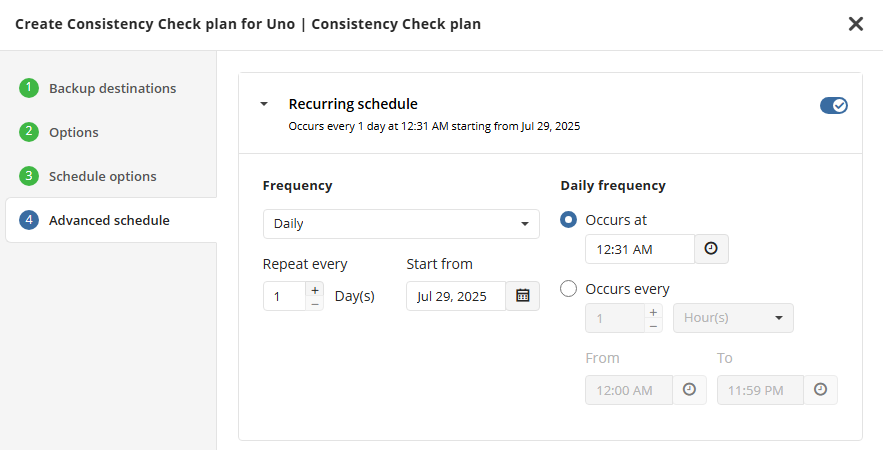Select the Occurs at radio button

click(x=568, y=220)
